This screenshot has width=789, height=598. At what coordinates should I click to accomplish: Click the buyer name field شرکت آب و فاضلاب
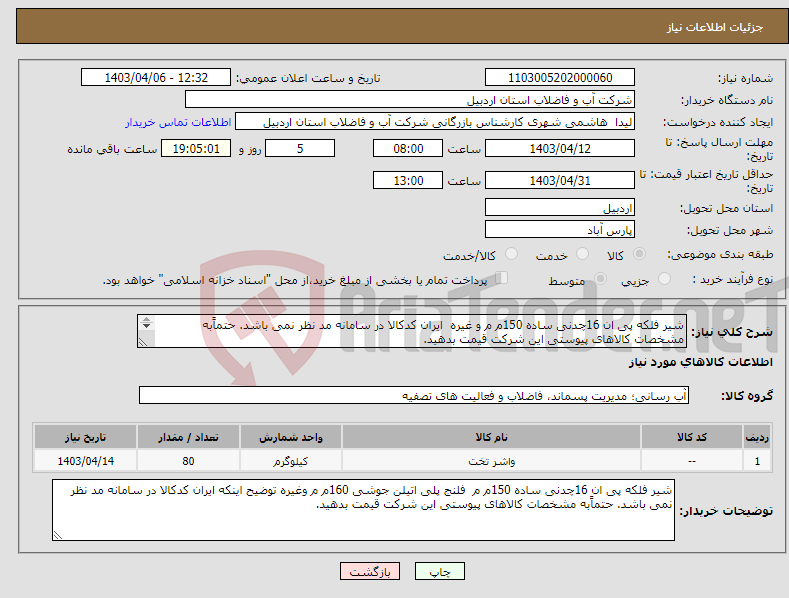point(410,100)
